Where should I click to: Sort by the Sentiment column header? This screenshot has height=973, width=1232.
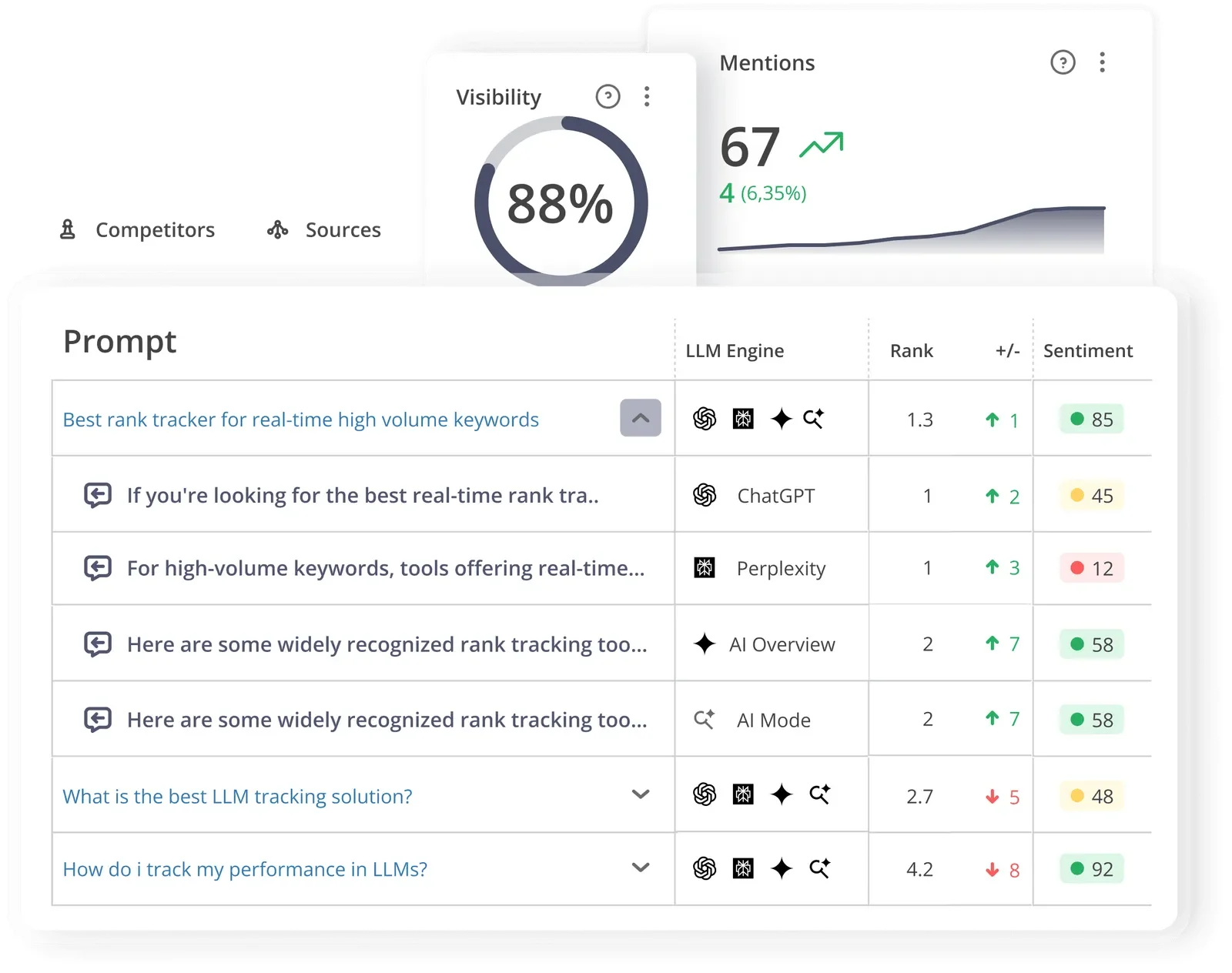click(1088, 351)
